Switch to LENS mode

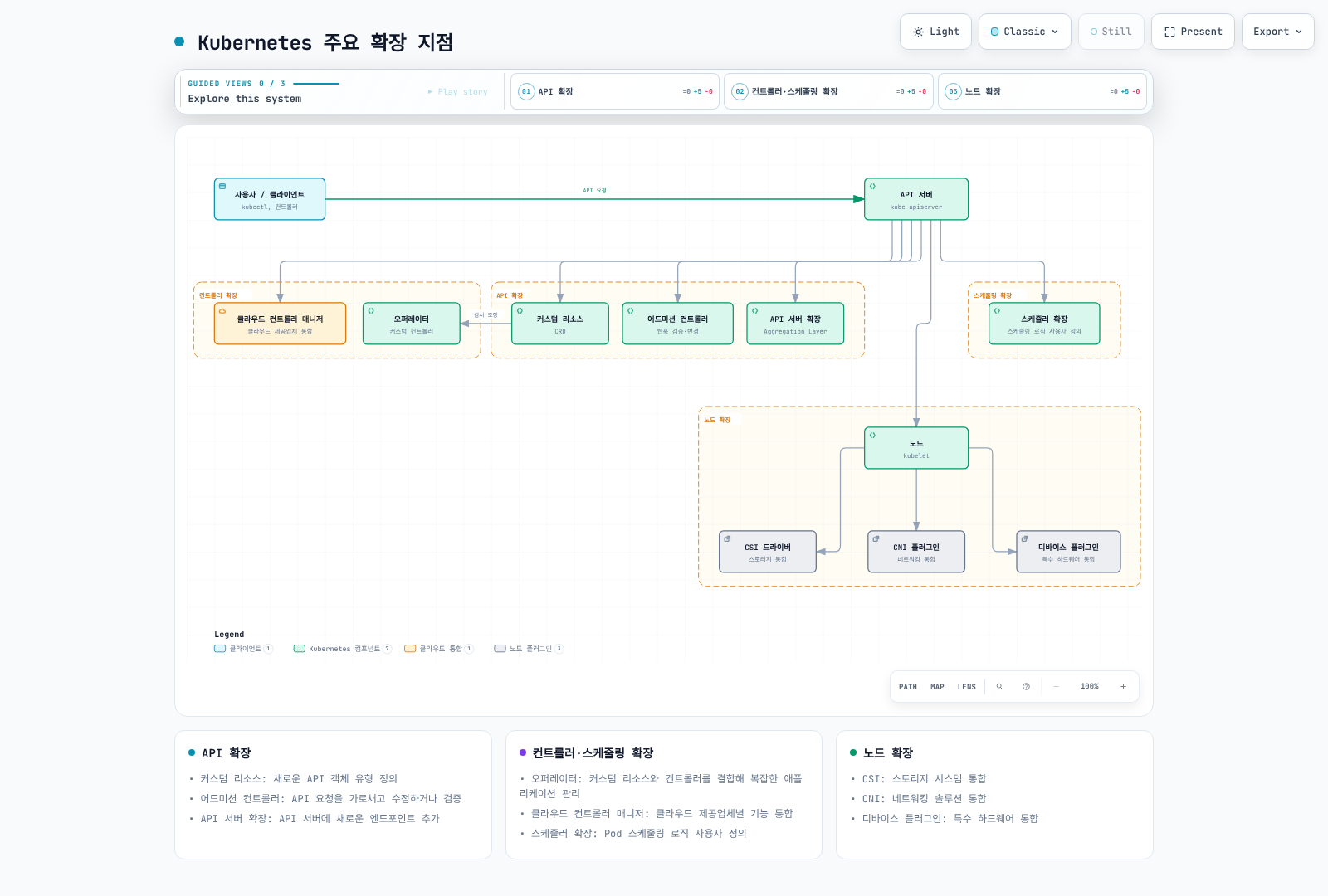point(967,687)
